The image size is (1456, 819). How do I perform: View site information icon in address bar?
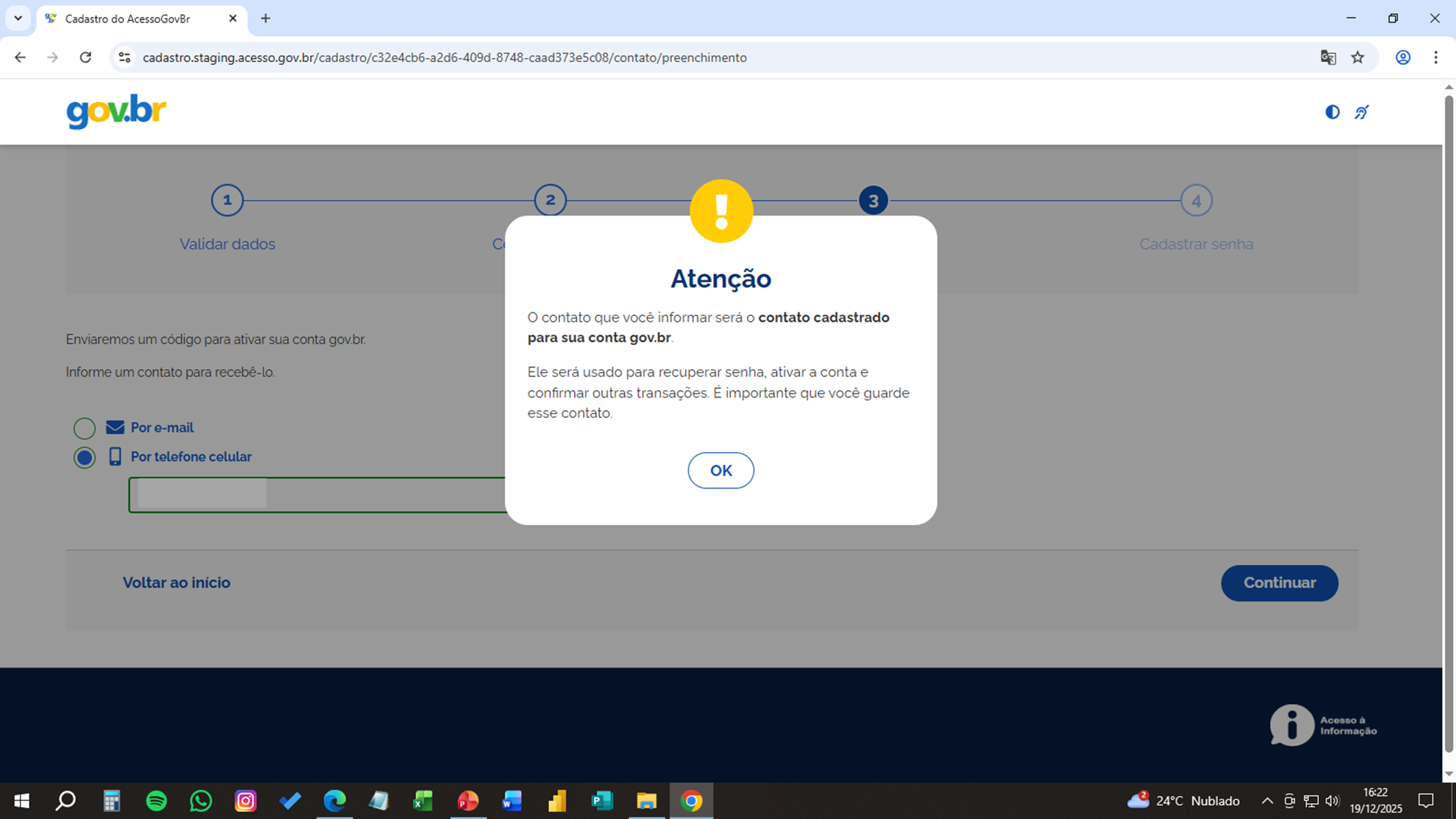coord(124,58)
